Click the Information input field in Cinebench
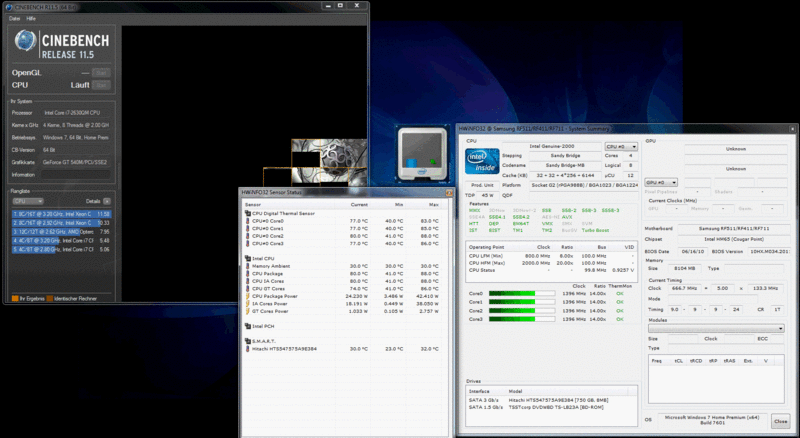Screen dimensions: 800x438 click(x=76, y=175)
